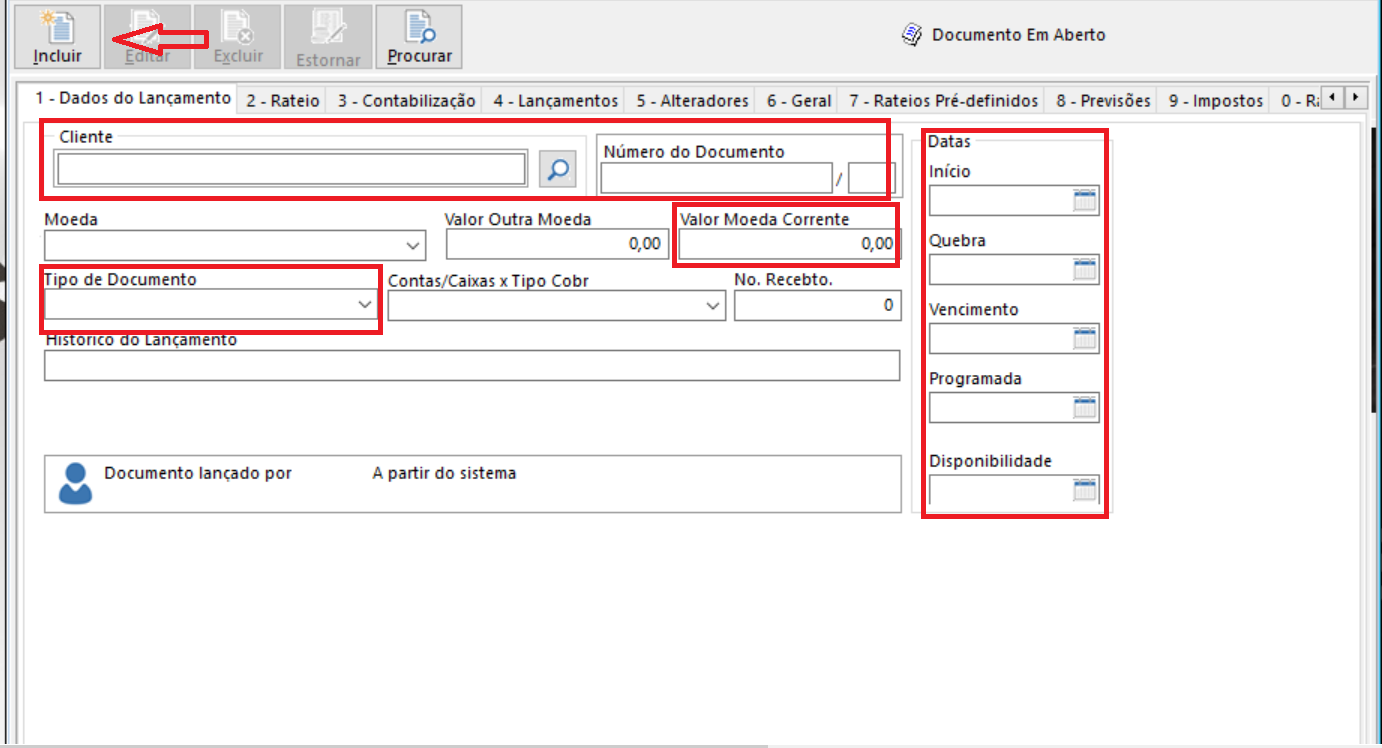Click the Documento Em Aberto status icon
1382x748 pixels.
[x=911, y=35]
